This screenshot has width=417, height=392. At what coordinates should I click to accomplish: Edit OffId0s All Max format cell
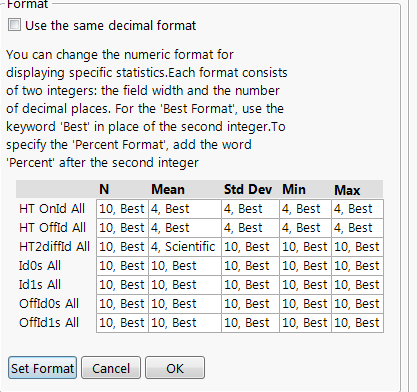tap(357, 304)
